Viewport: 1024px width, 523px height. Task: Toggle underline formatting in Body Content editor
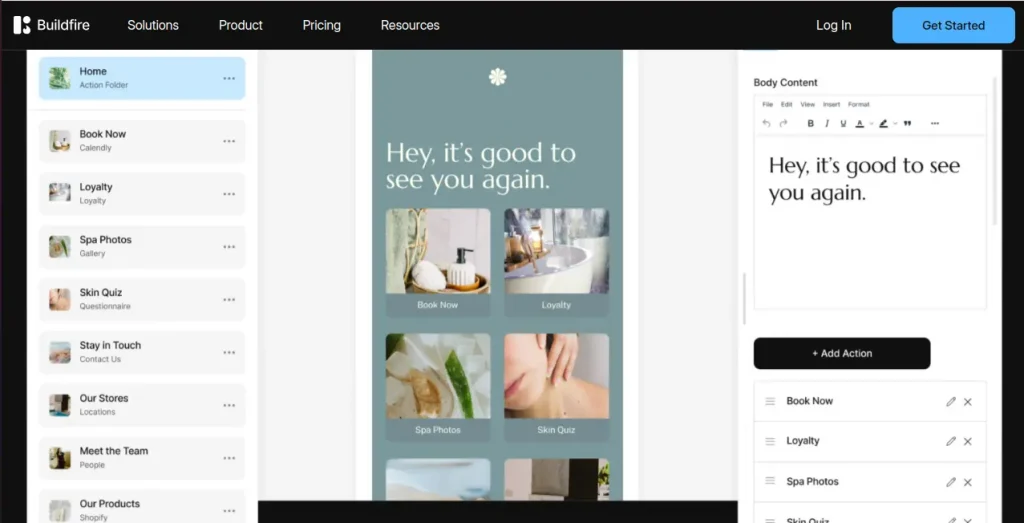843,123
